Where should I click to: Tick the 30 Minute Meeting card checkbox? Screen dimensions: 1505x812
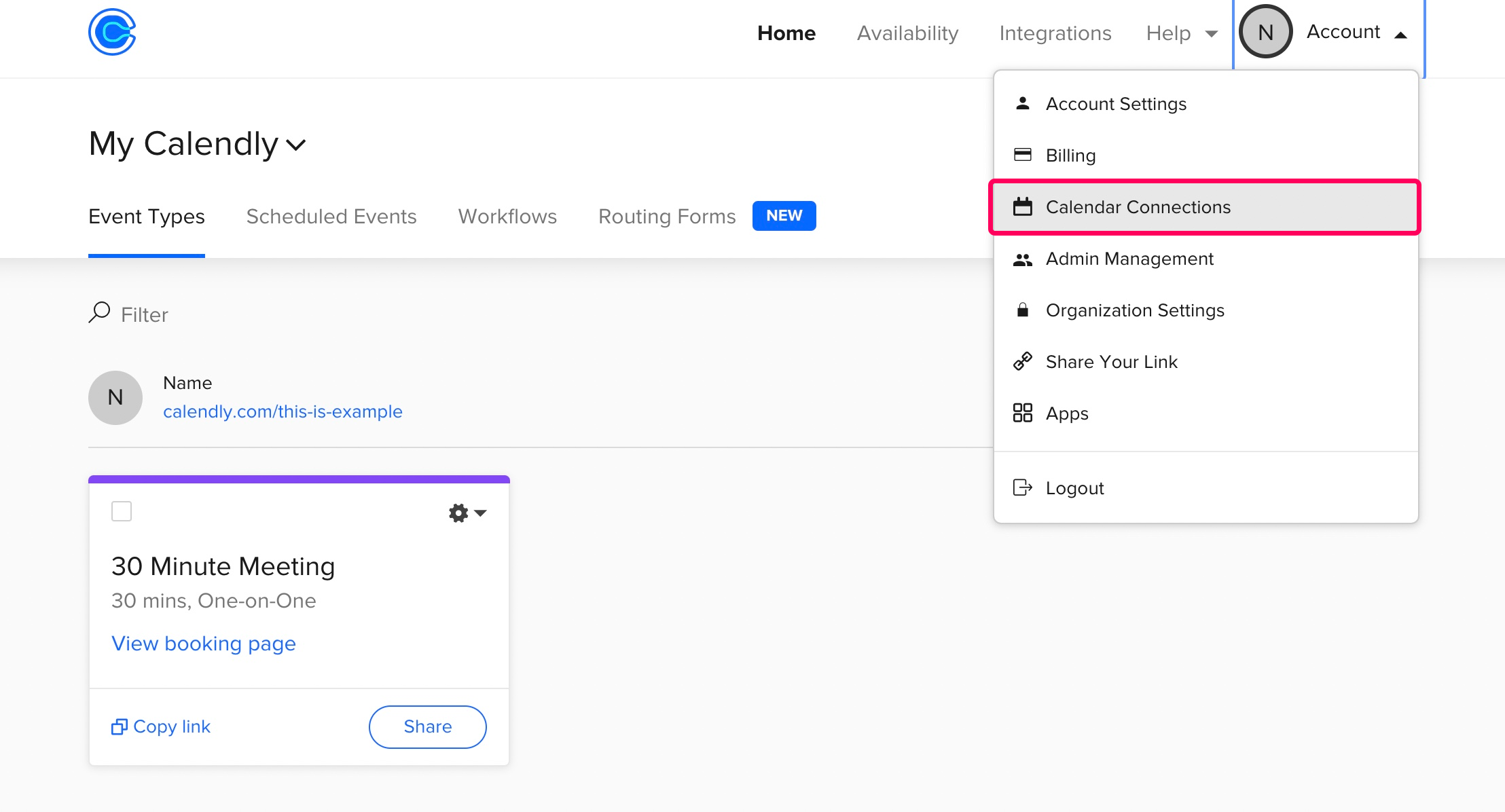click(x=122, y=511)
